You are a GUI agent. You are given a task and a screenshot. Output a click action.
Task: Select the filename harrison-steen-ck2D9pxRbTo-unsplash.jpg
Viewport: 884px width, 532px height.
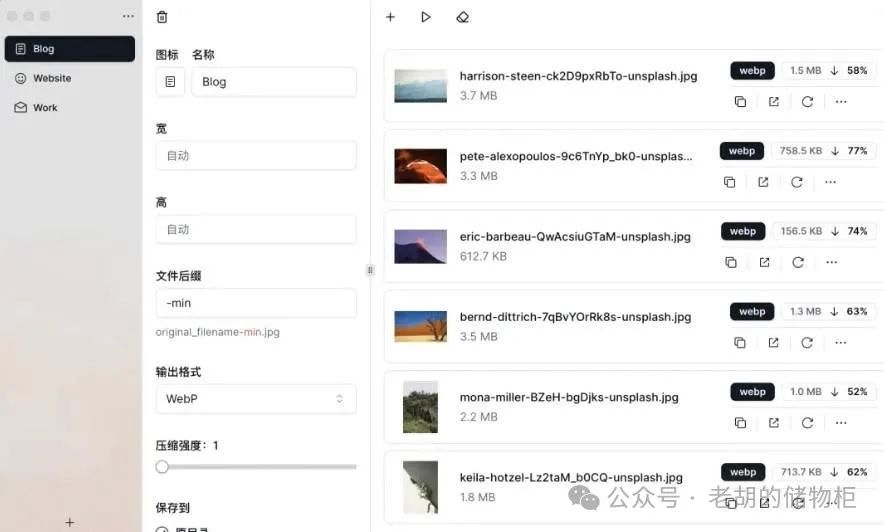[x=578, y=76]
